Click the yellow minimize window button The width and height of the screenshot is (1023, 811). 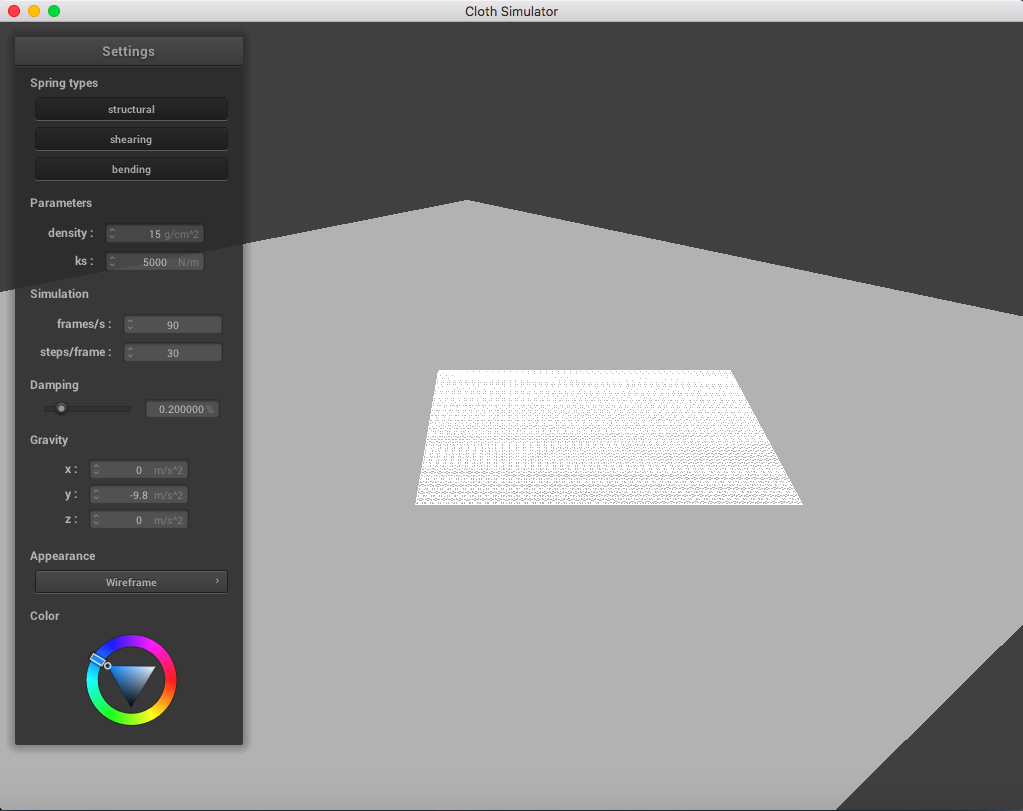click(x=34, y=11)
